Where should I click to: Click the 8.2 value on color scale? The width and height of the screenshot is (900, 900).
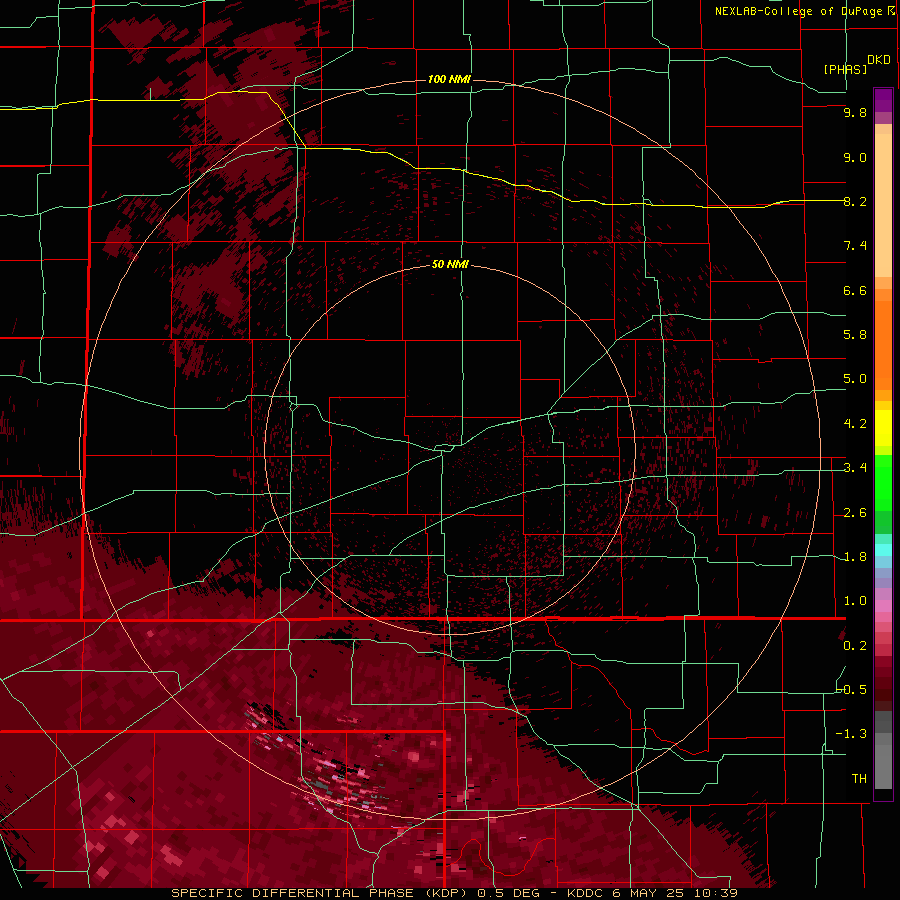[855, 201]
